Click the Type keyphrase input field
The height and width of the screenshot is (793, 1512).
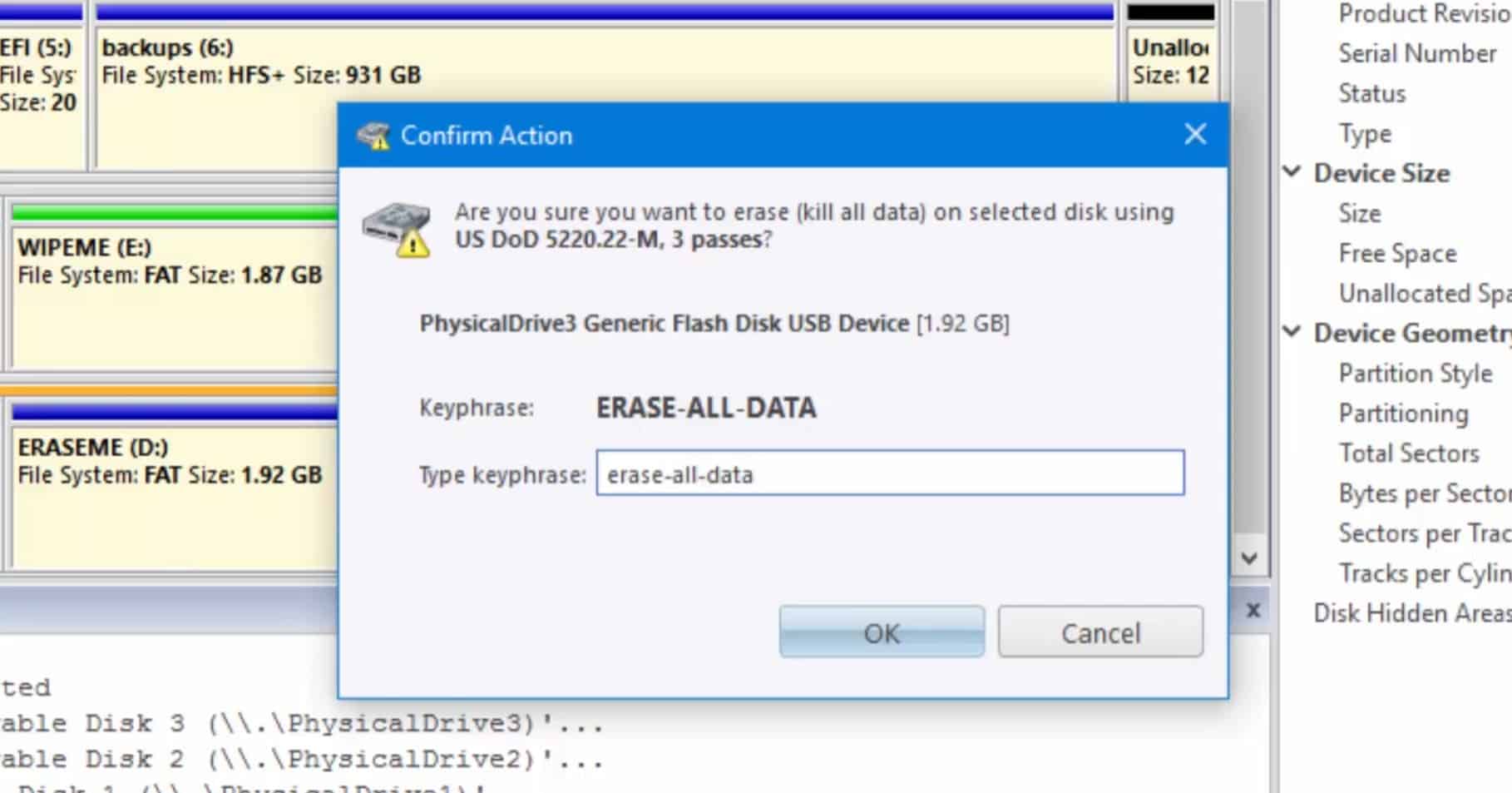pos(890,474)
